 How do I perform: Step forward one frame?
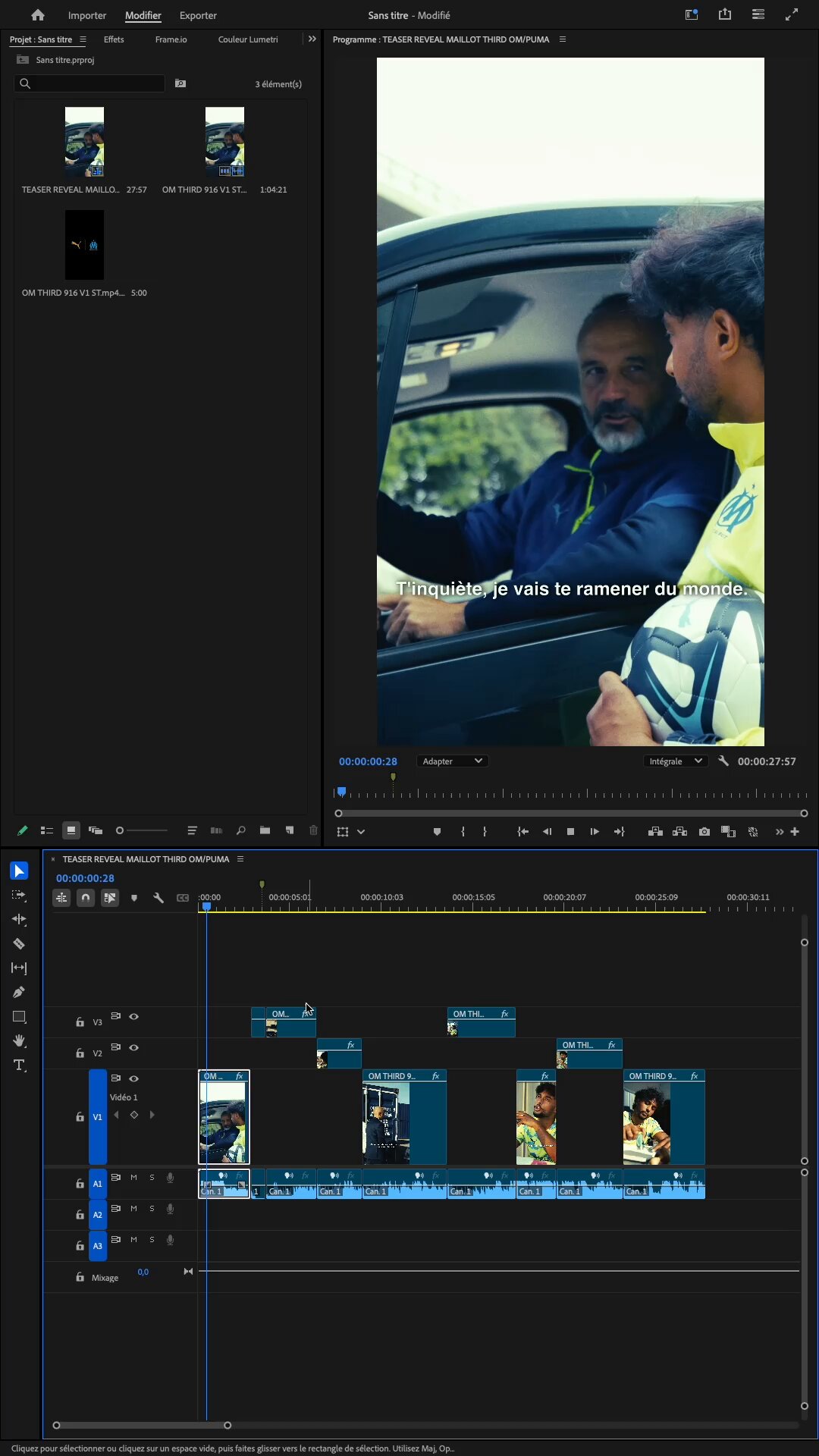[x=595, y=832]
